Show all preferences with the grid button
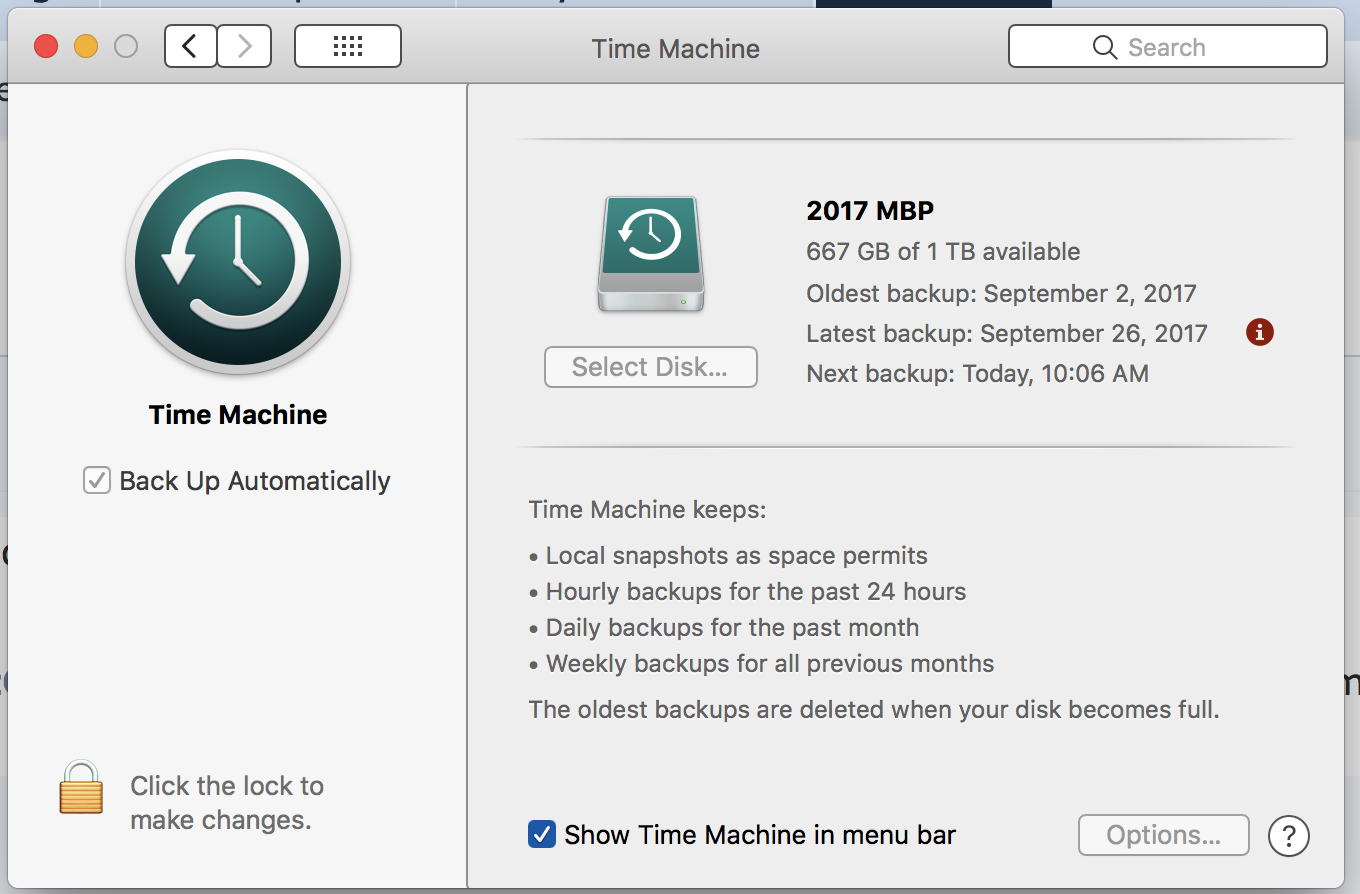Image resolution: width=1360 pixels, height=894 pixels. (x=348, y=46)
